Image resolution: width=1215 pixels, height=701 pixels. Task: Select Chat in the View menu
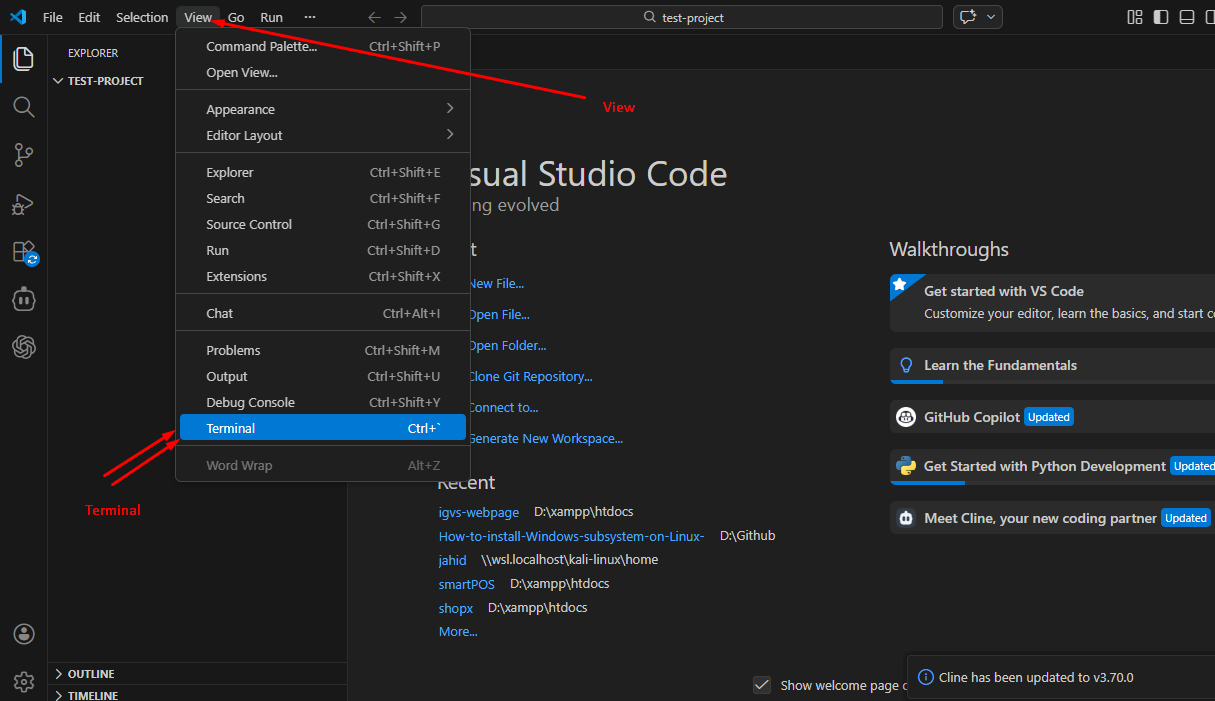322,313
